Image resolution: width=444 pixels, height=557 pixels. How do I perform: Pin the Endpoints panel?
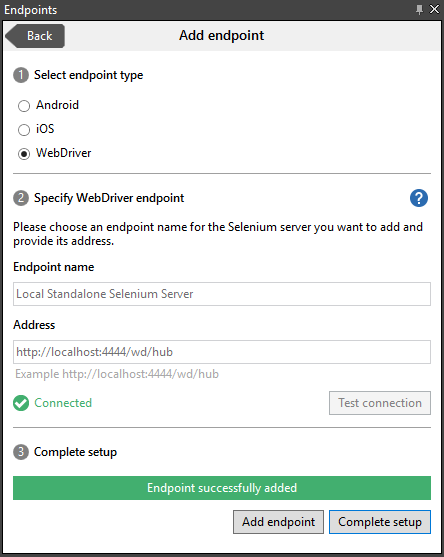(419, 9)
